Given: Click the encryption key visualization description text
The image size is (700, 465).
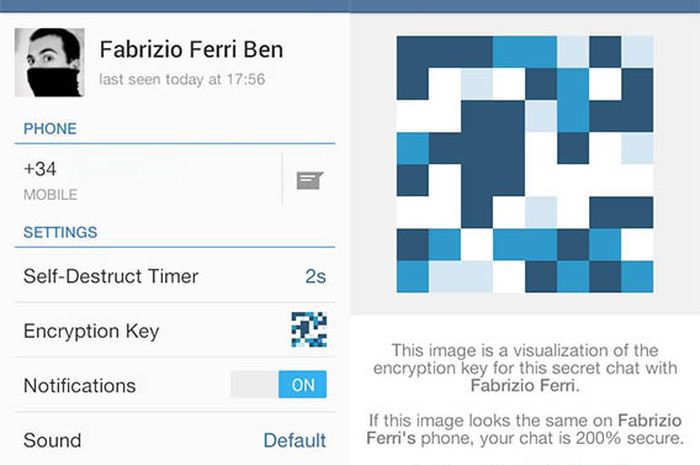Looking at the screenshot, I should click(525, 366).
